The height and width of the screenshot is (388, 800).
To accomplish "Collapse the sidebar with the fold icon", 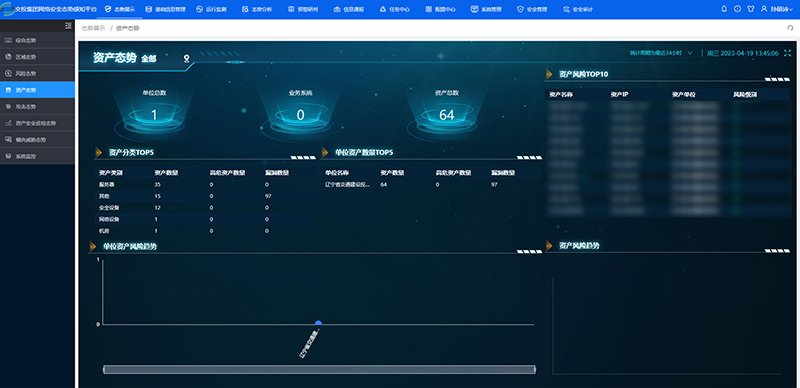I will (x=68, y=26).
